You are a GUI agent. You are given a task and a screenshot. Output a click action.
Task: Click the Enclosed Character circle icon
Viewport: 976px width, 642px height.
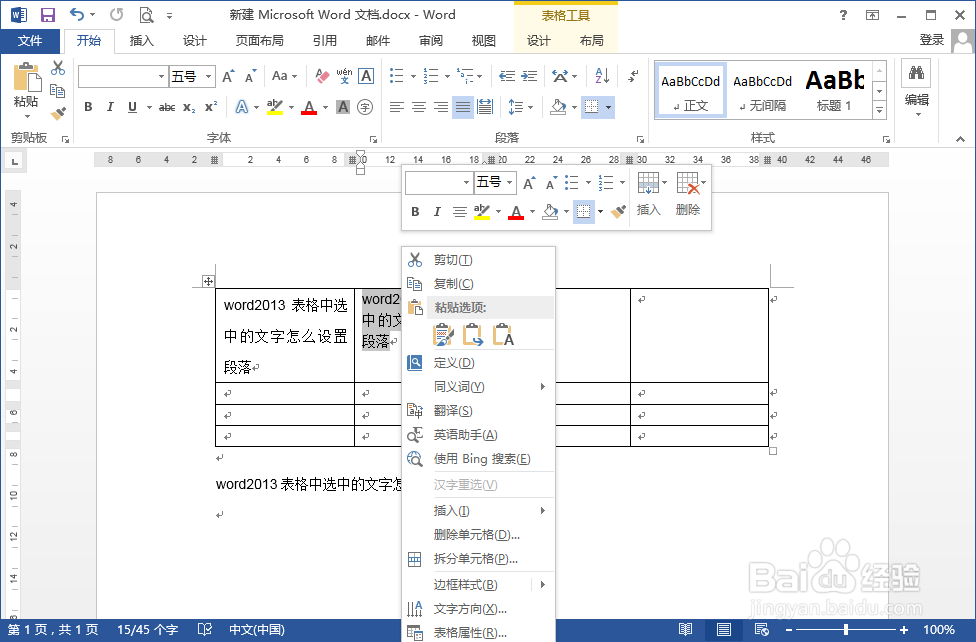(x=365, y=107)
